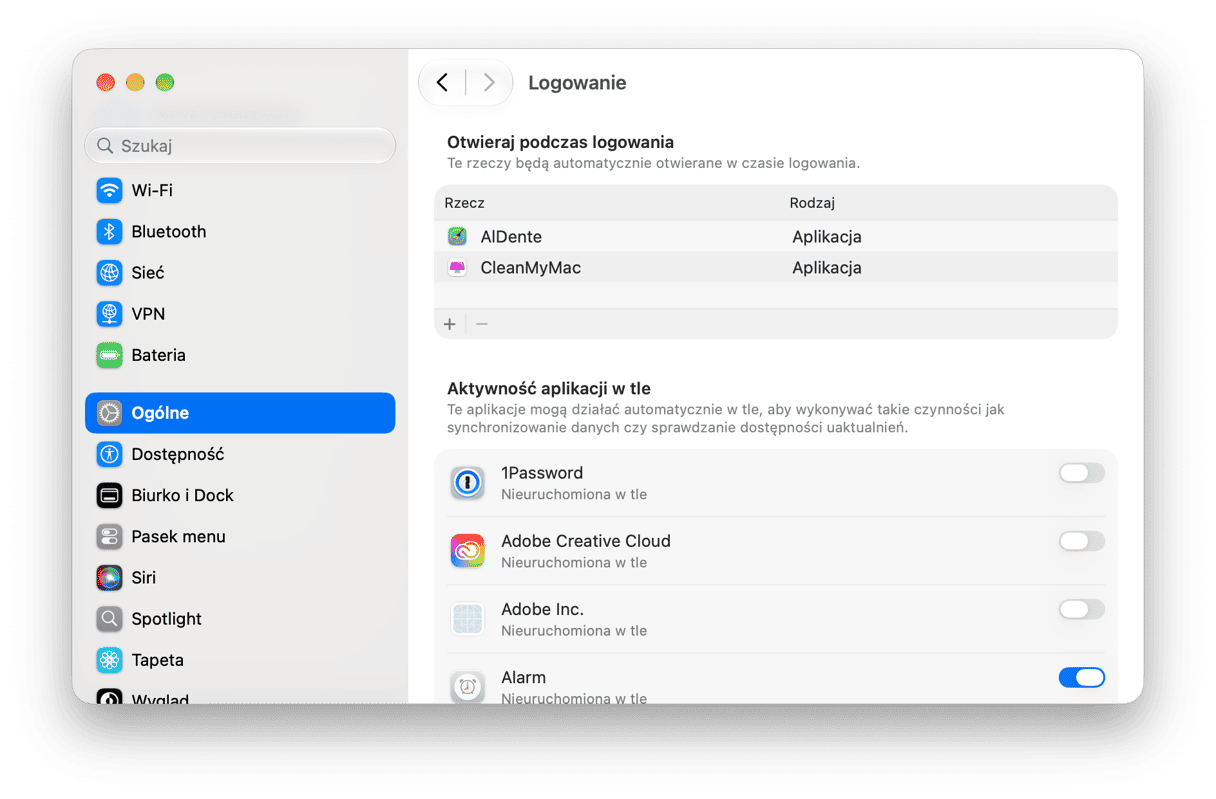Sort by the Rodzaj column header

(812, 203)
